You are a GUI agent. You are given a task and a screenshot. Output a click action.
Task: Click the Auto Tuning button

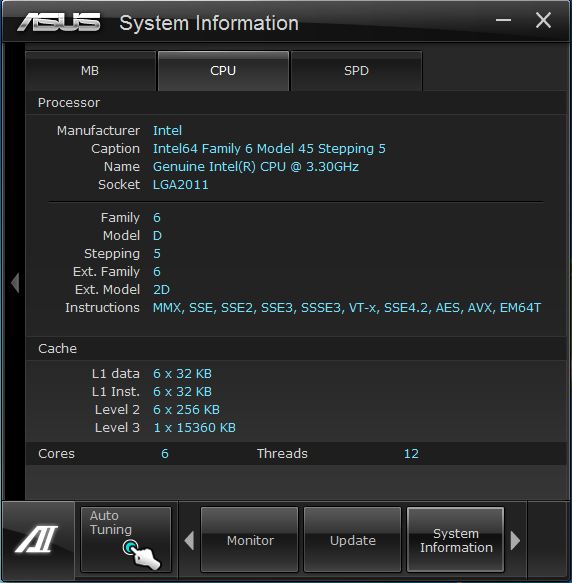click(x=126, y=539)
